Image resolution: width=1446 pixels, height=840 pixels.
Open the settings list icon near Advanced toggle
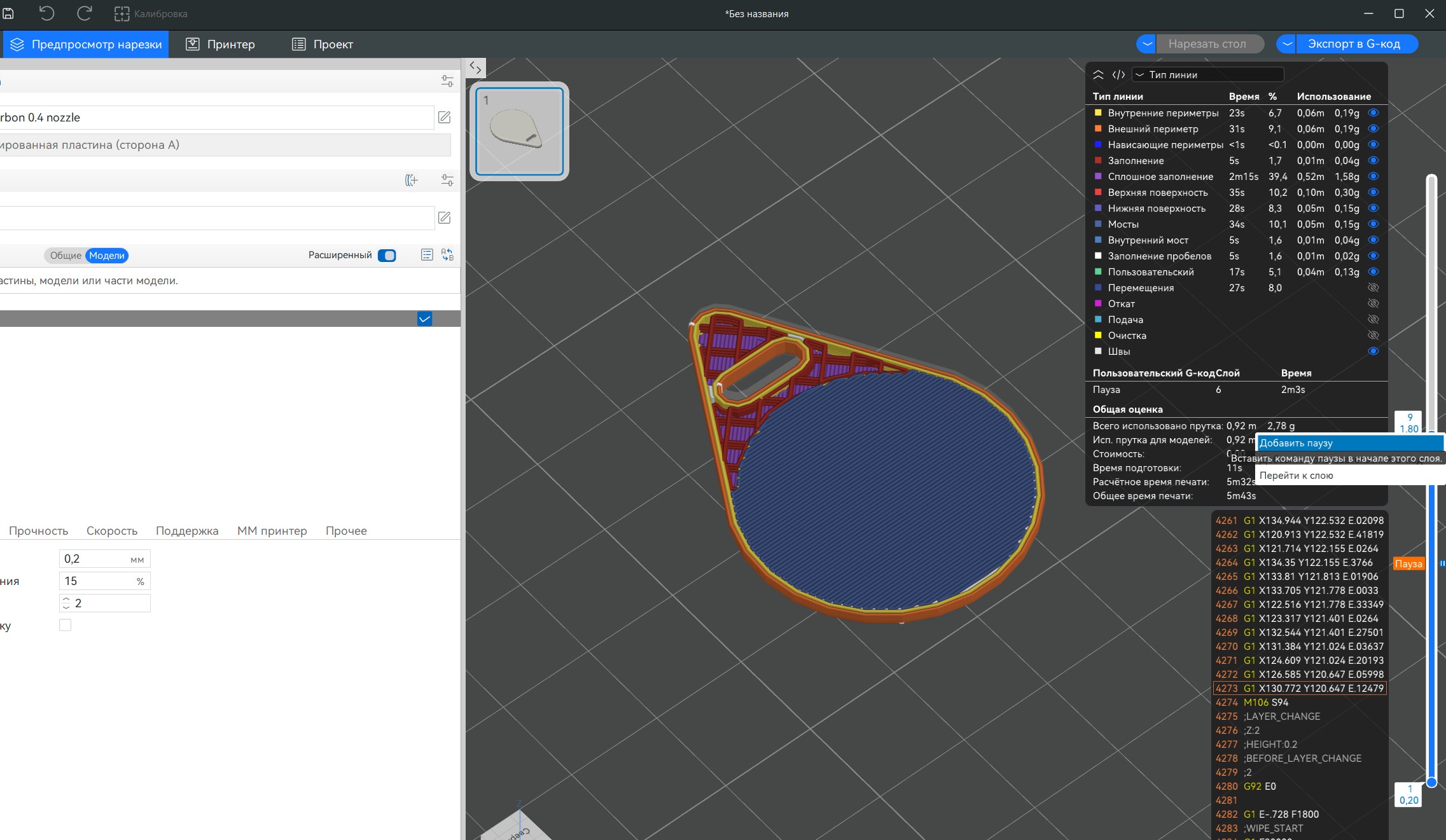coord(427,255)
